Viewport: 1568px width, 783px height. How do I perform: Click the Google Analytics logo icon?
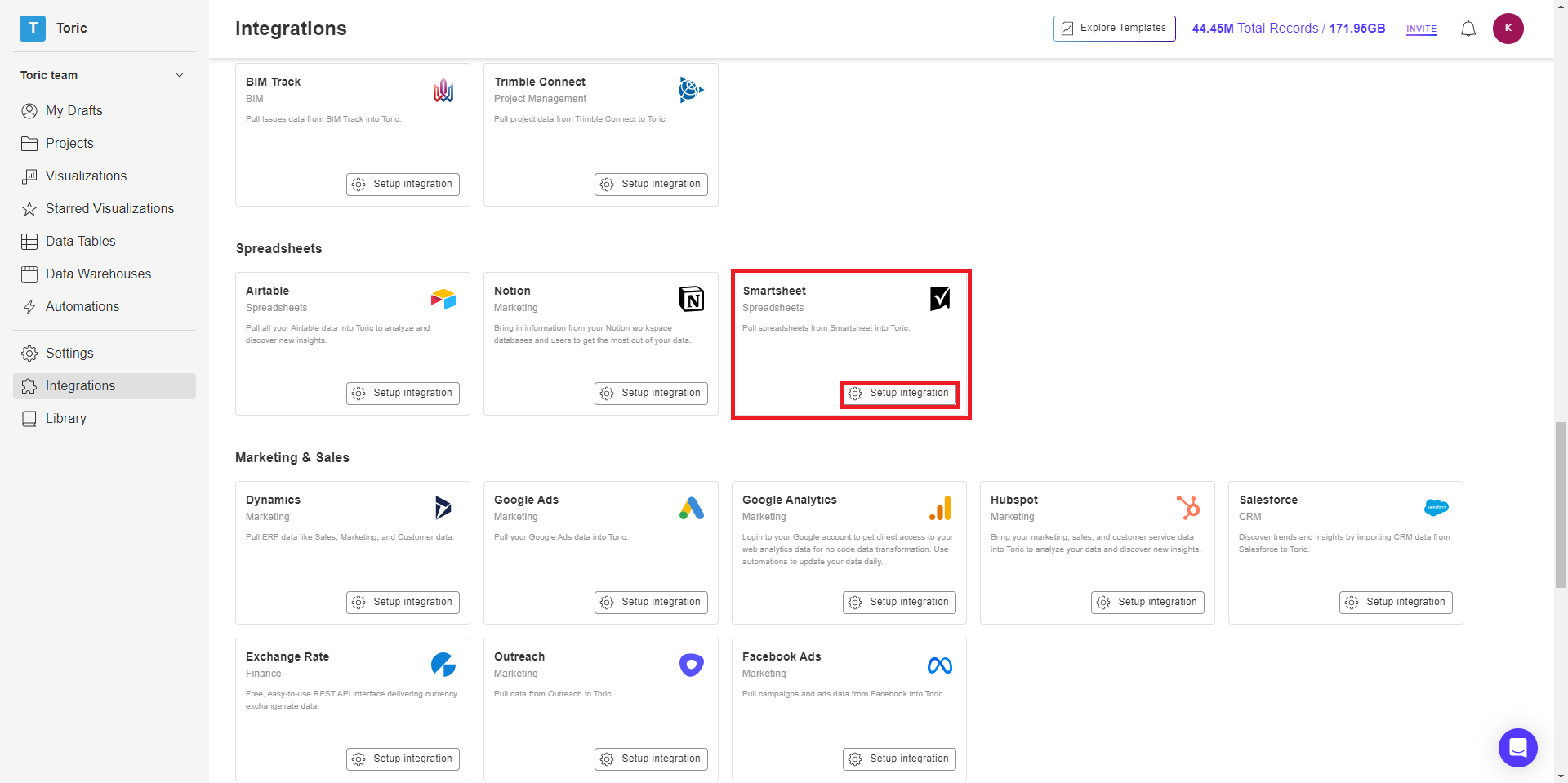[940, 508]
